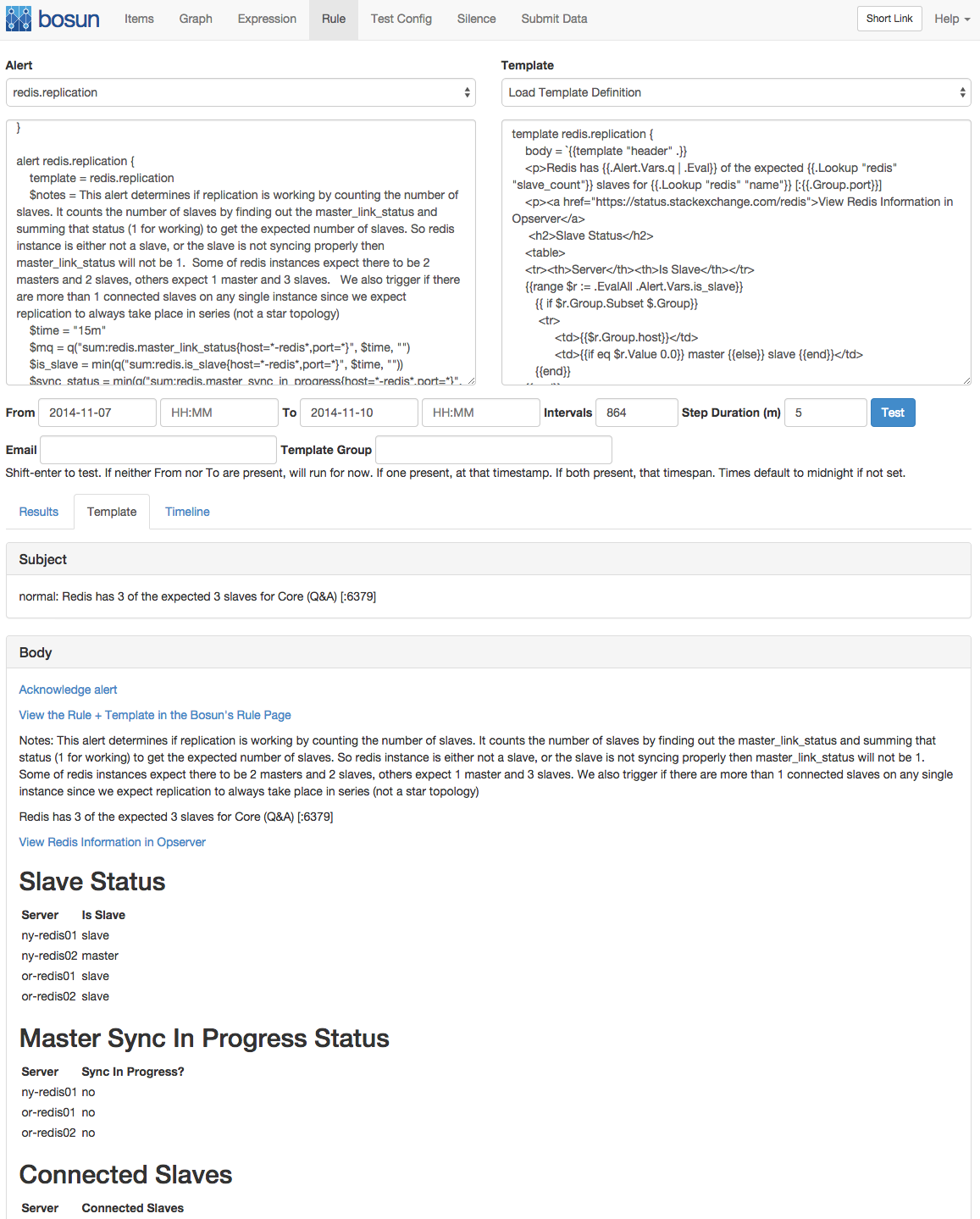The width and height of the screenshot is (980, 1219).
Task: Click the Acknowledge alert link
Action: pos(68,690)
